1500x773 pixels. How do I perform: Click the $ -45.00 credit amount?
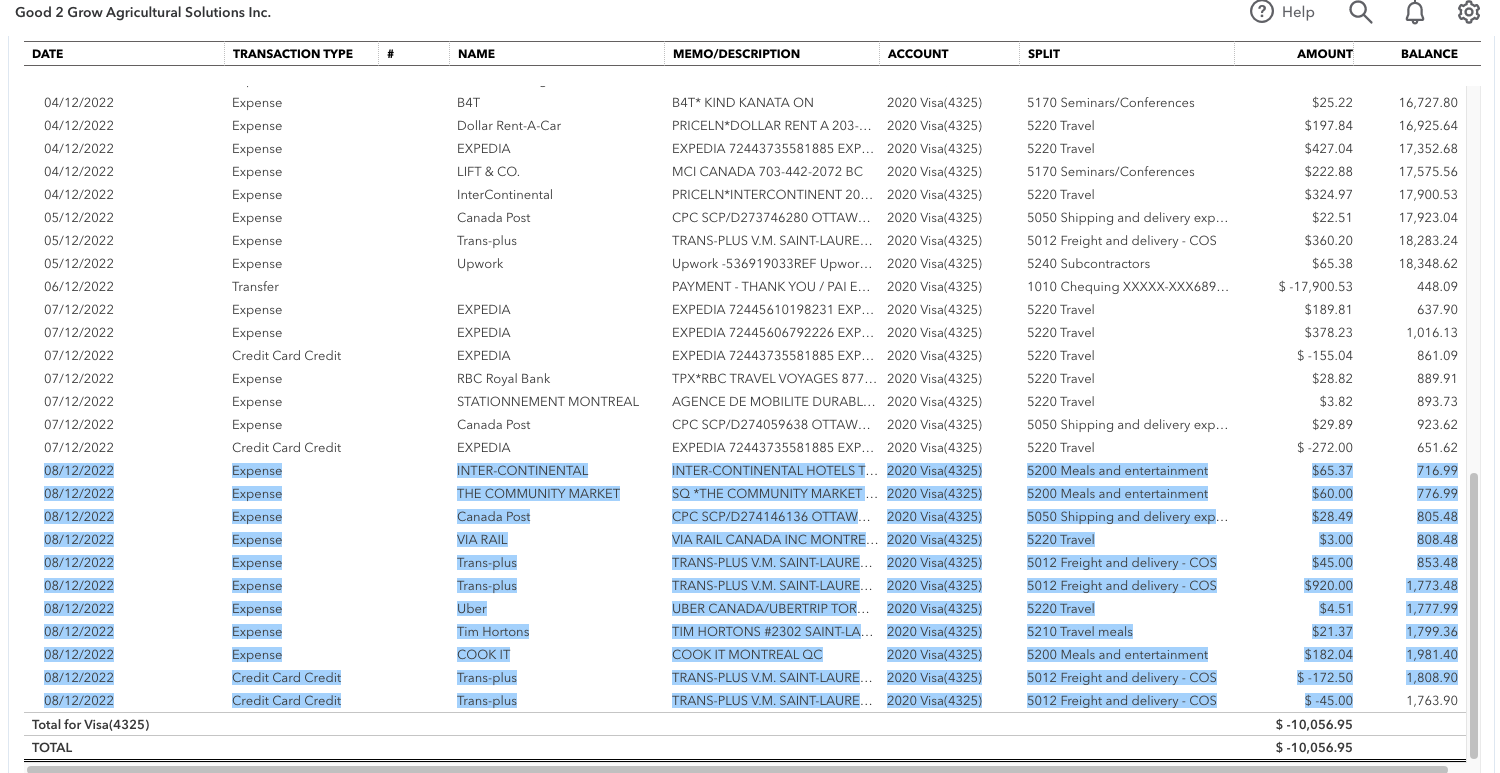[x=1329, y=701]
